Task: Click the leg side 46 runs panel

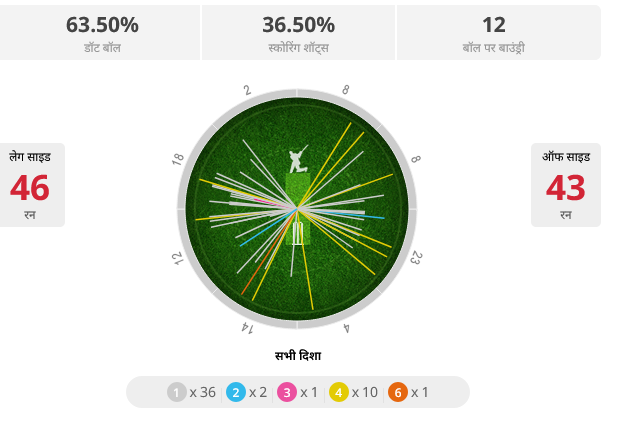Action: [x=32, y=185]
